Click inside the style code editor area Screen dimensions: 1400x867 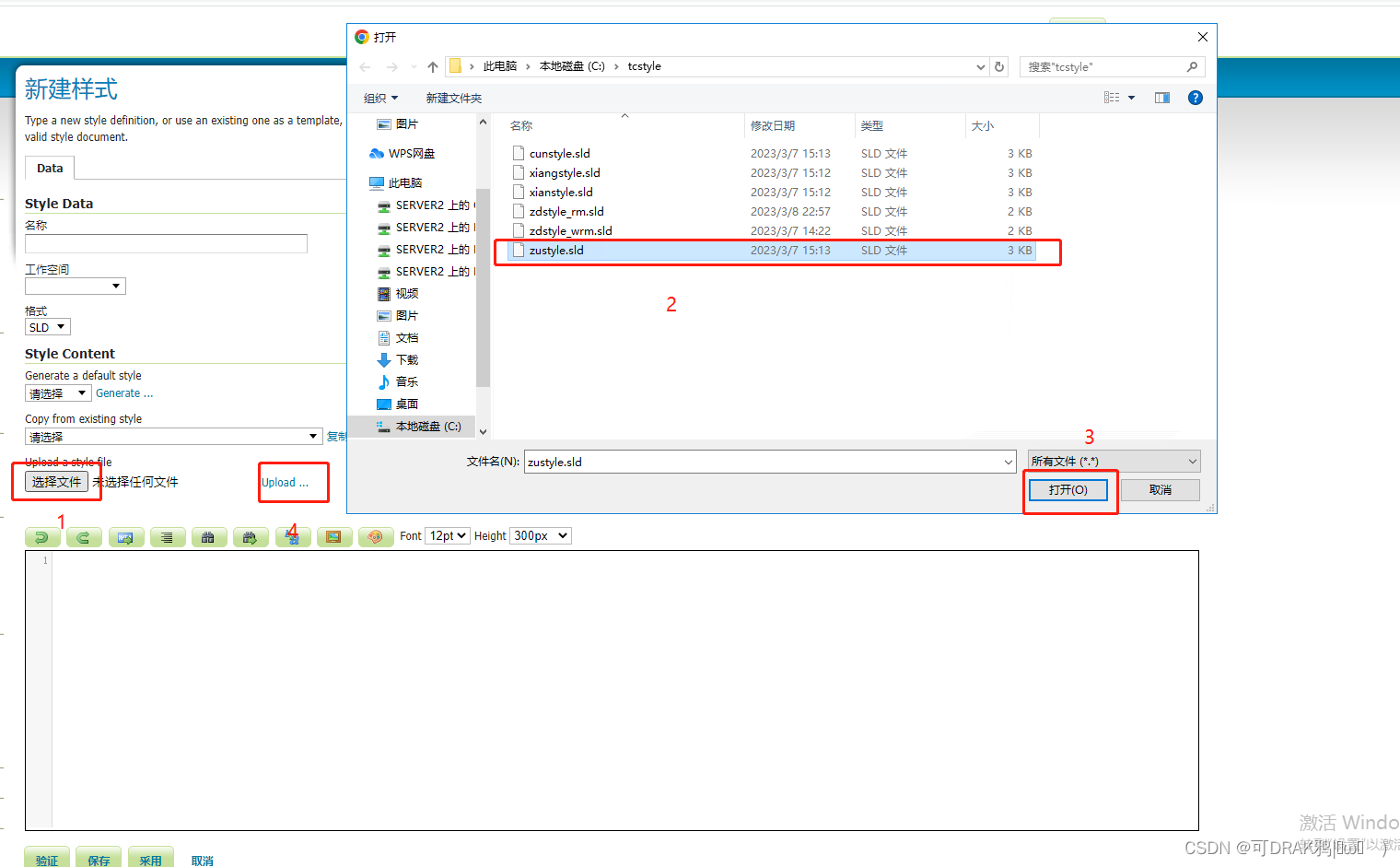tap(624, 691)
